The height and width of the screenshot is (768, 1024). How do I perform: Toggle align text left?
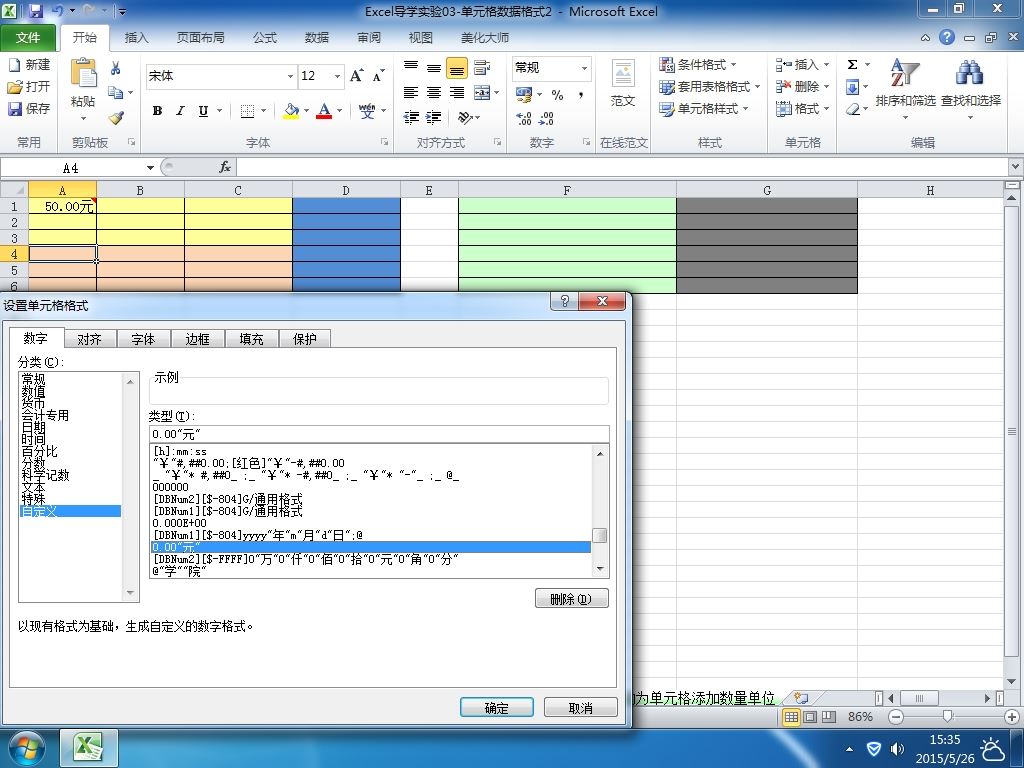pos(411,93)
